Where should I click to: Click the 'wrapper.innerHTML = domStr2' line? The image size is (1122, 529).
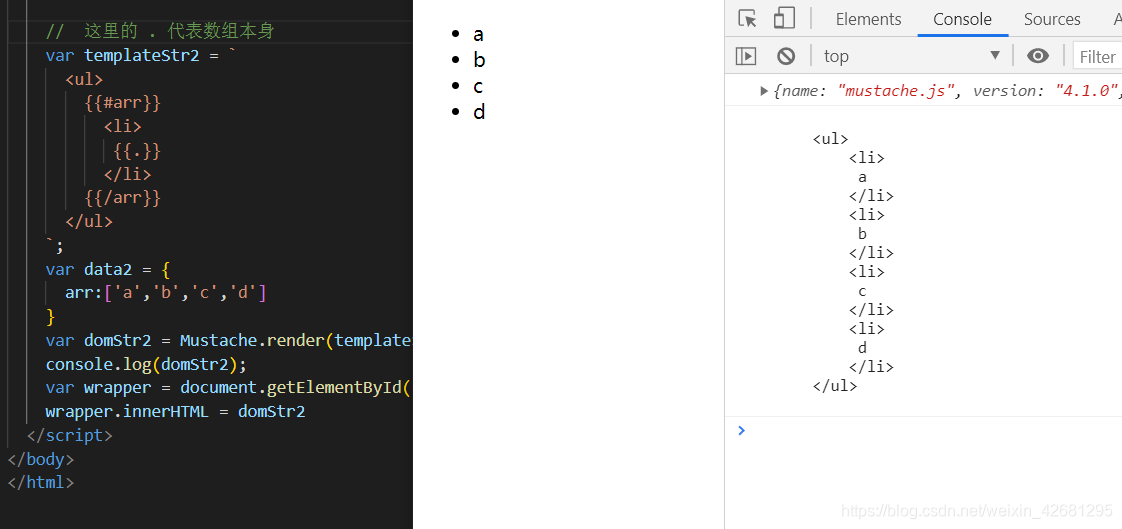(x=175, y=412)
